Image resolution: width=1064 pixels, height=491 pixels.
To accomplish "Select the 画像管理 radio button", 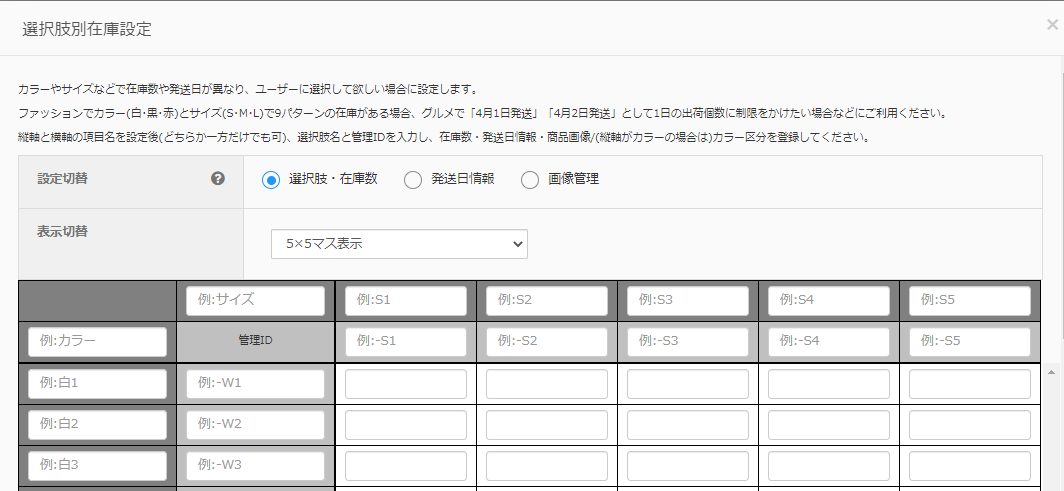I will 530,180.
